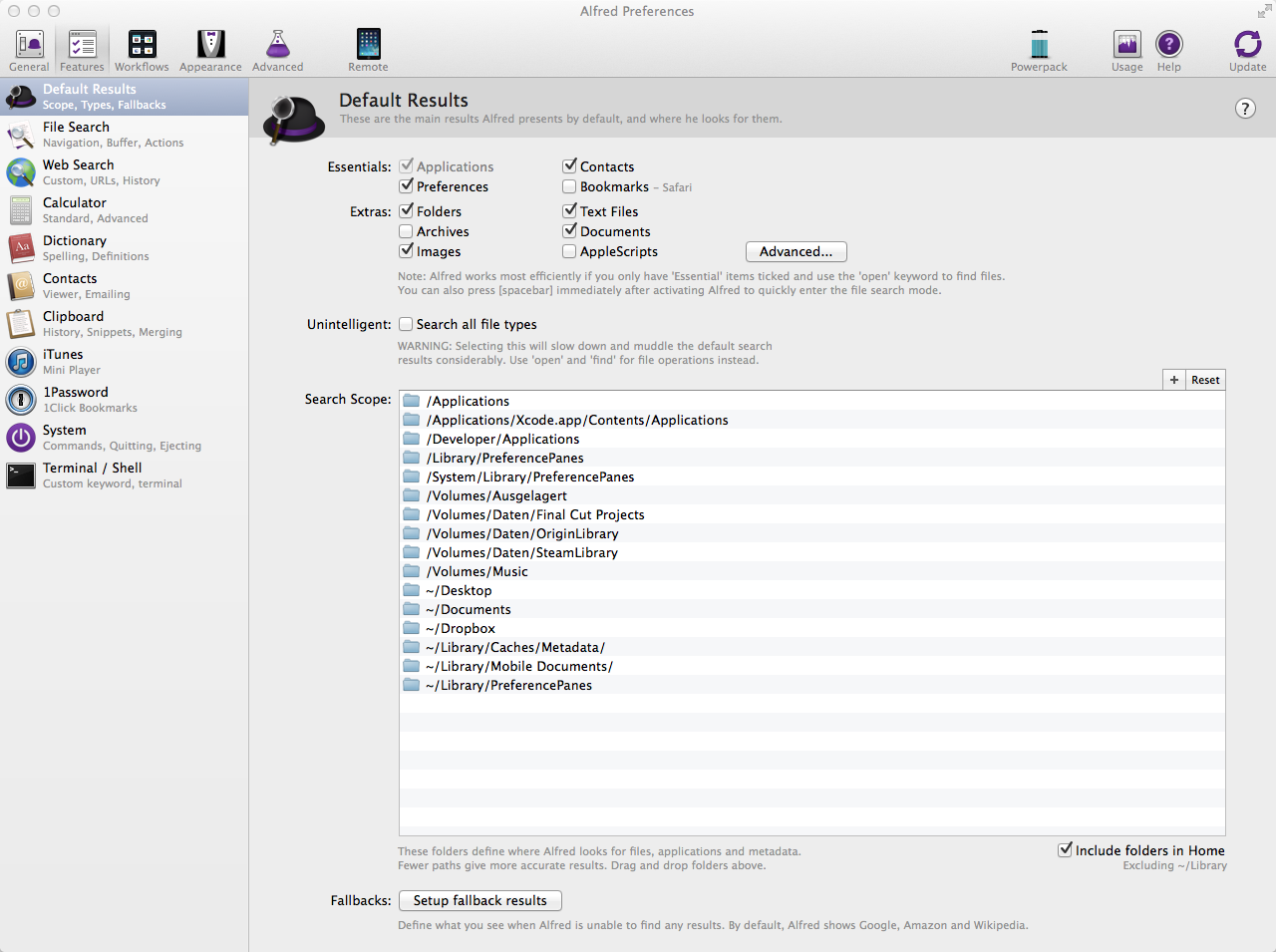Select /Applications/Xcode.app/Contents/Applications row

point(811,420)
